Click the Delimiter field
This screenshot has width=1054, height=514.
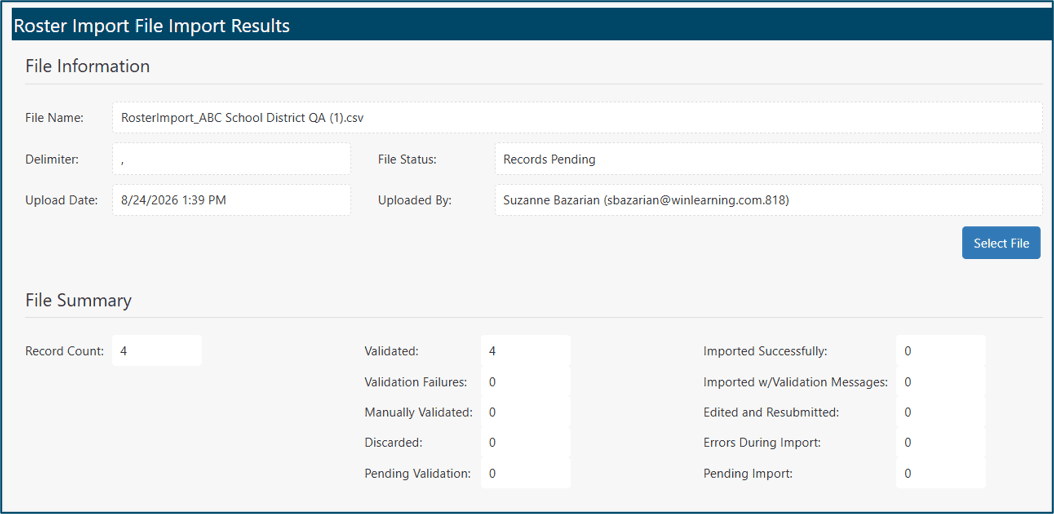click(x=231, y=159)
